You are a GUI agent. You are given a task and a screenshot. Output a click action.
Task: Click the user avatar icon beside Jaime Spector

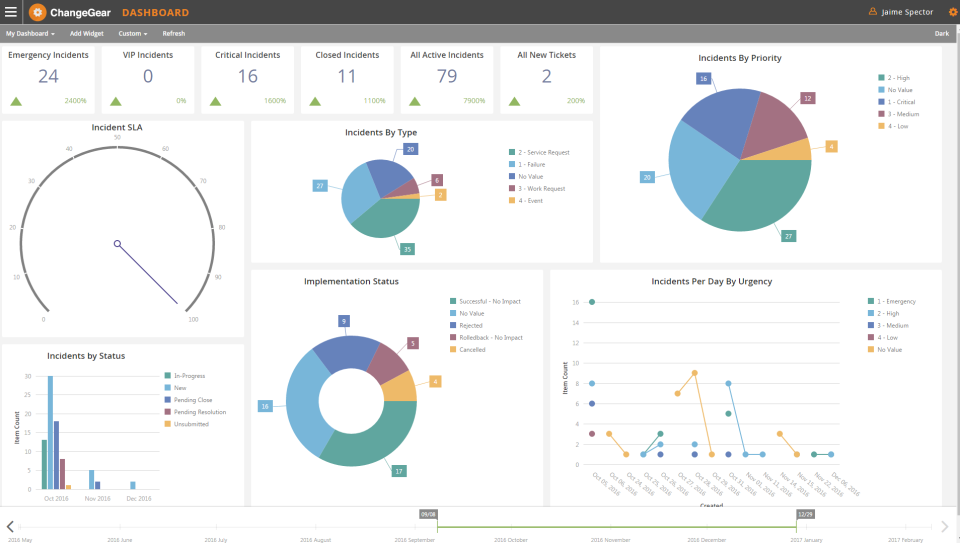tap(872, 12)
